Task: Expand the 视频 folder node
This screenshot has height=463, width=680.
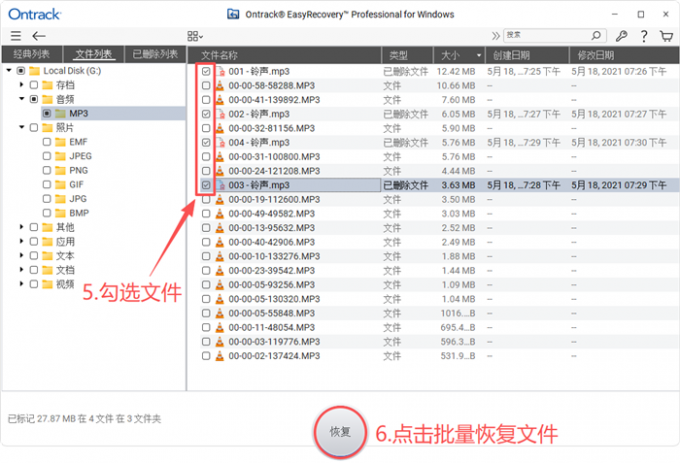Action: point(22,284)
